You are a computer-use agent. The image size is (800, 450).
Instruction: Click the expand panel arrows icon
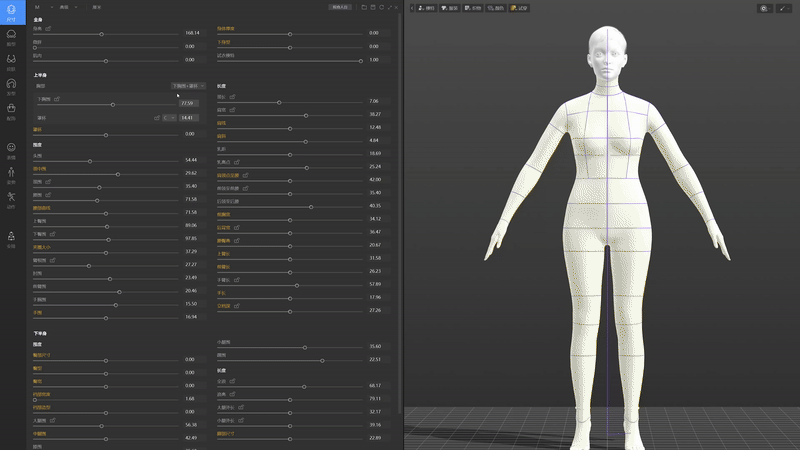point(390,7)
